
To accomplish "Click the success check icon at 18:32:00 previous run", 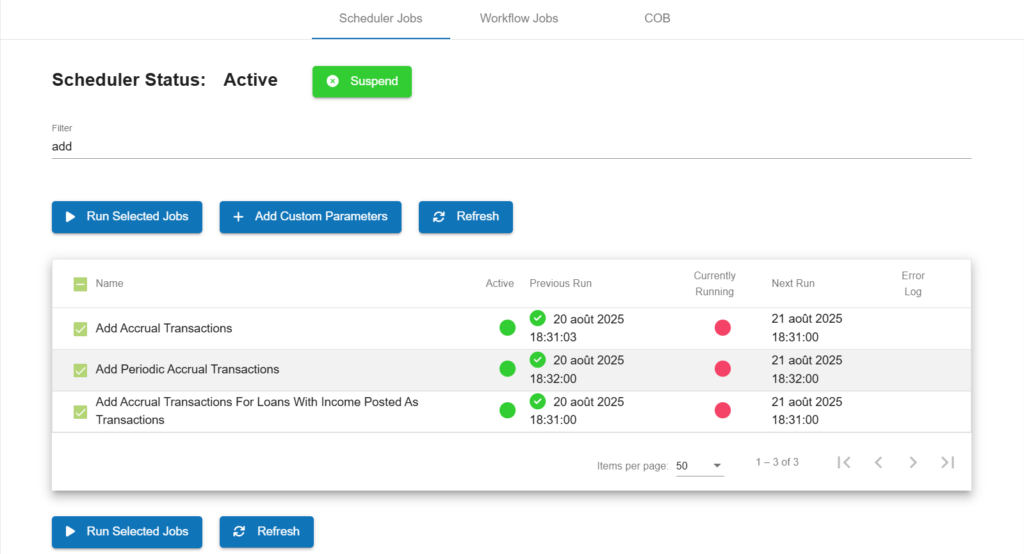I will tap(537, 359).
